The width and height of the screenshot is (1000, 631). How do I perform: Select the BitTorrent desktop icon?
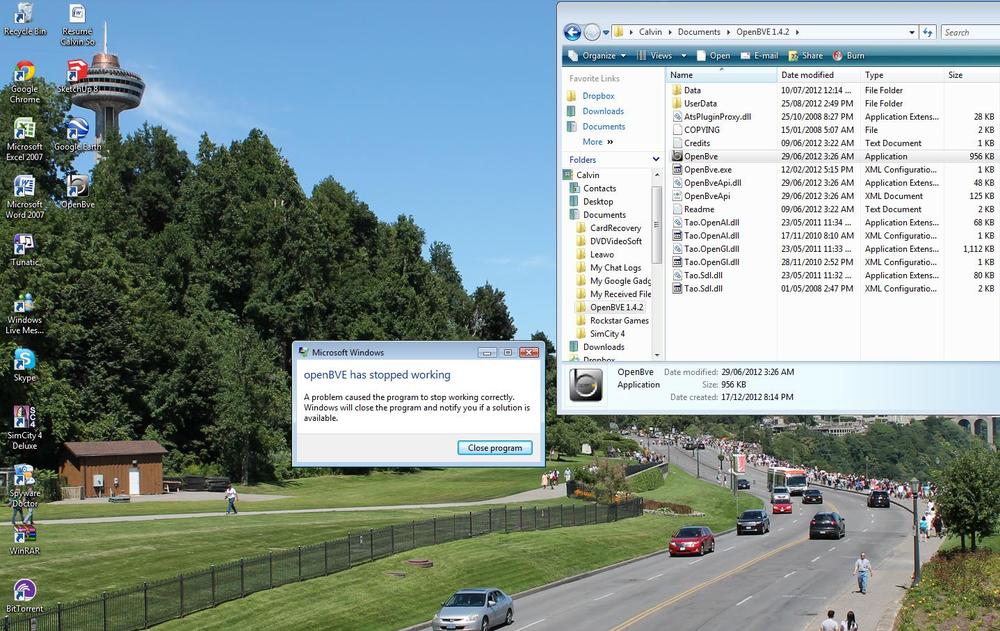click(24, 596)
